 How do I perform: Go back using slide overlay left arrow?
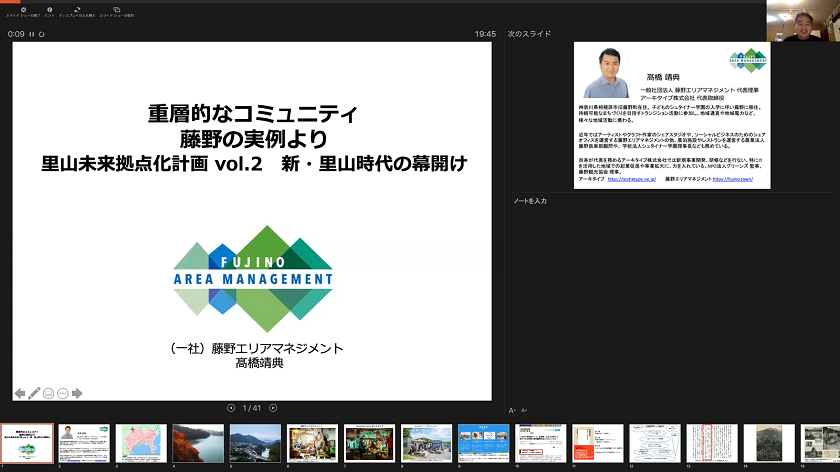point(20,393)
